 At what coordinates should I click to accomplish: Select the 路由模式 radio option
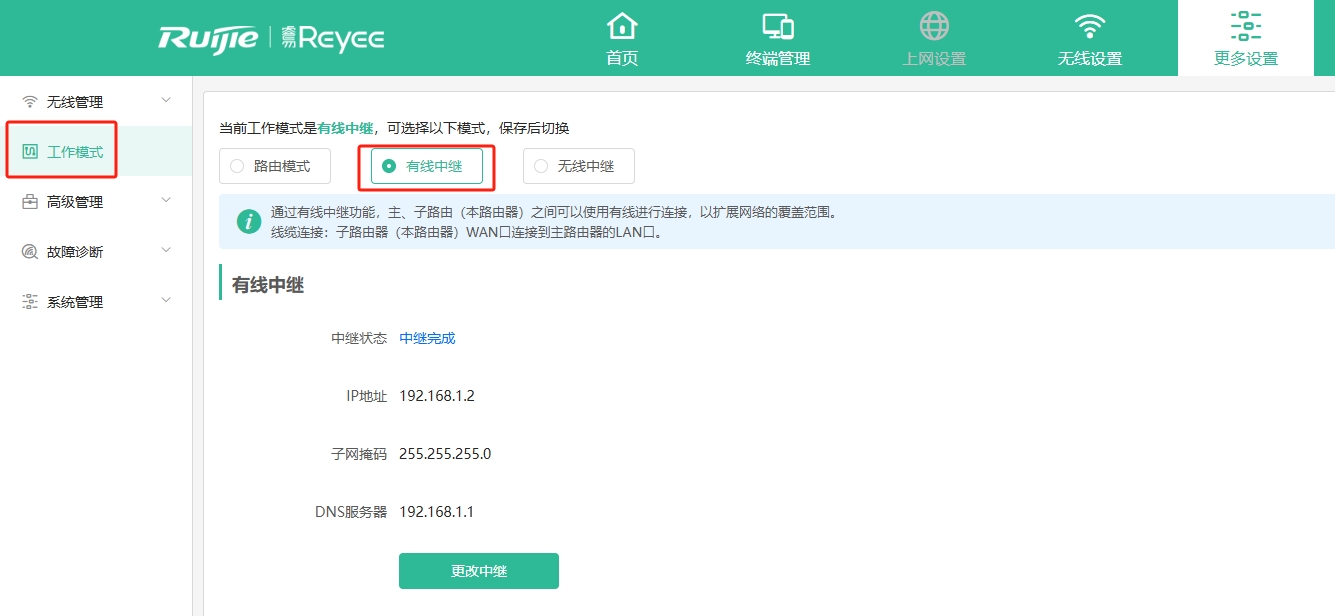[237, 166]
